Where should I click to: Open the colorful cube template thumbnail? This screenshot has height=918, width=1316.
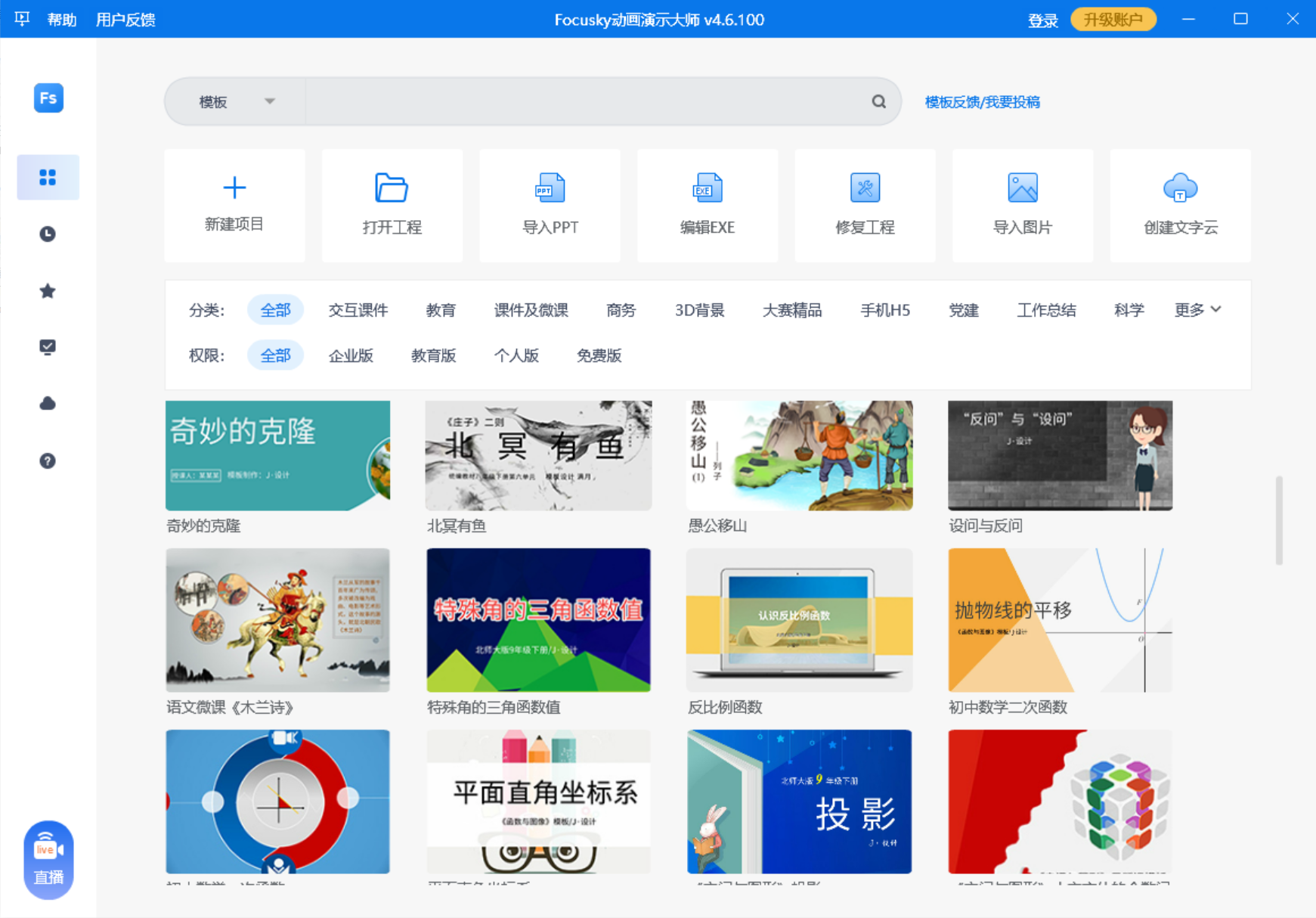coord(1060,802)
